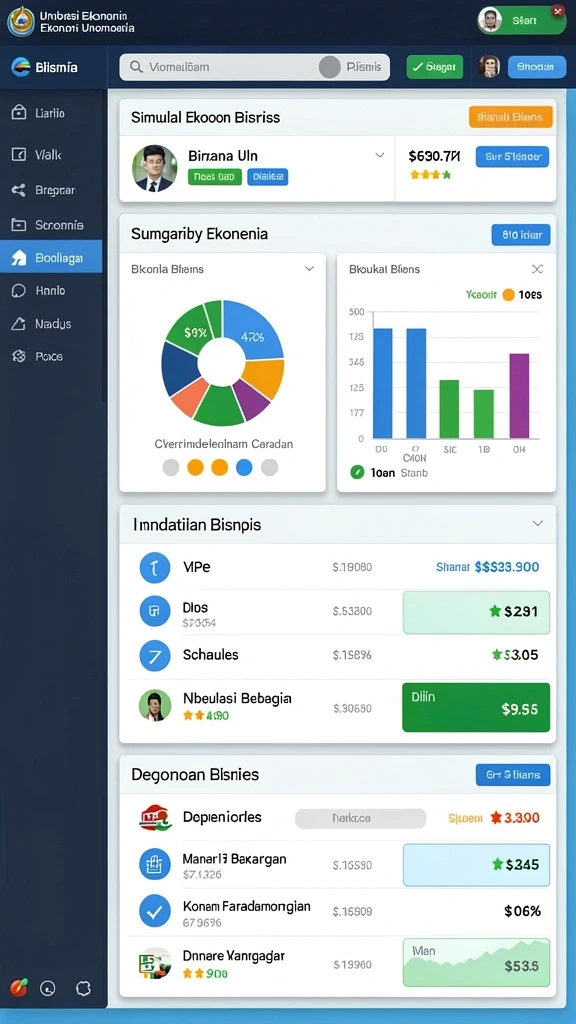The image size is (576, 1024).
Task: Expand the Birana Uln dropdown chevron
Action: click(x=379, y=155)
